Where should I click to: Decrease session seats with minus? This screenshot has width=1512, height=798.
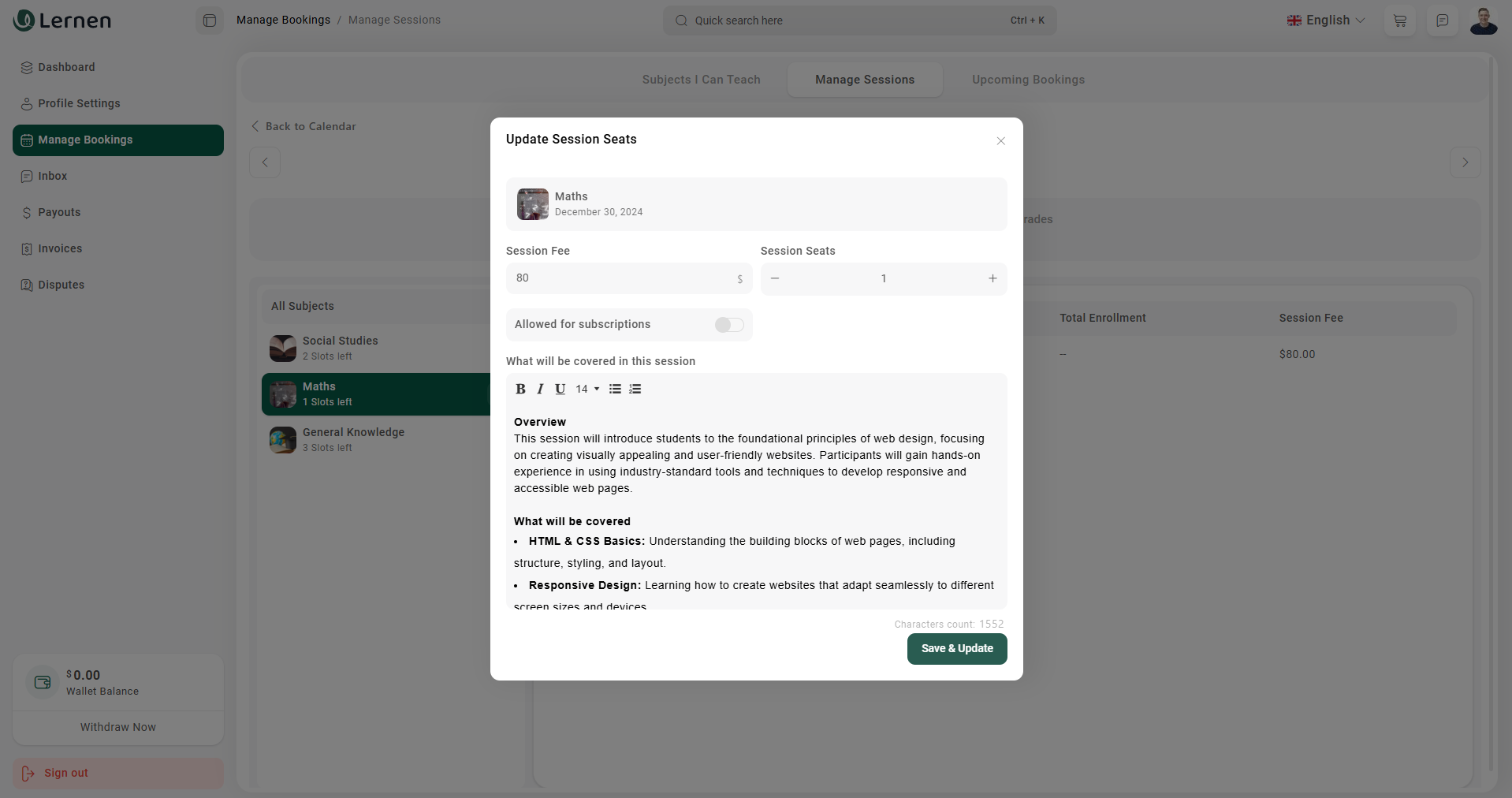point(775,278)
